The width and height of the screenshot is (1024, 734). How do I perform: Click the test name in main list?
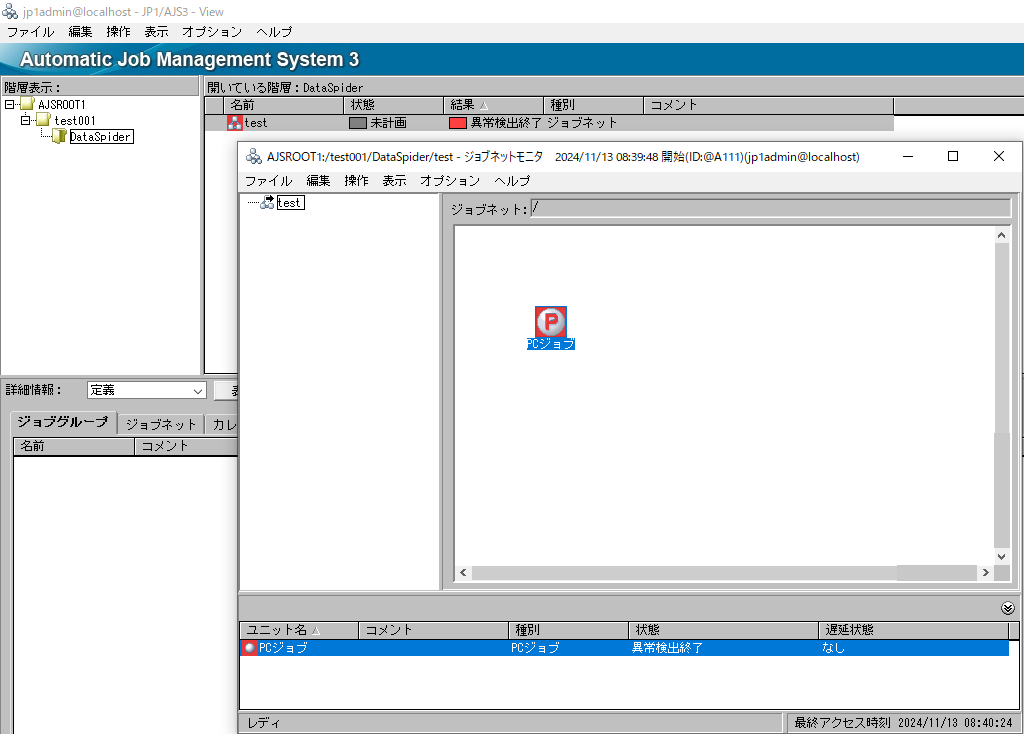(255, 123)
